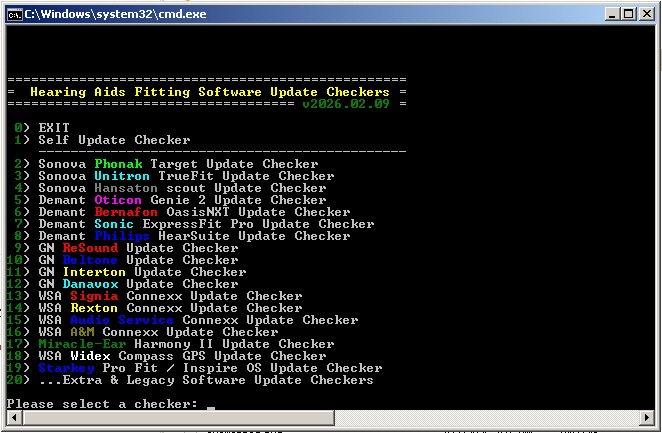Select '1) Self Update Checker' line
The image size is (662, 433).
(x=102, y=140)
